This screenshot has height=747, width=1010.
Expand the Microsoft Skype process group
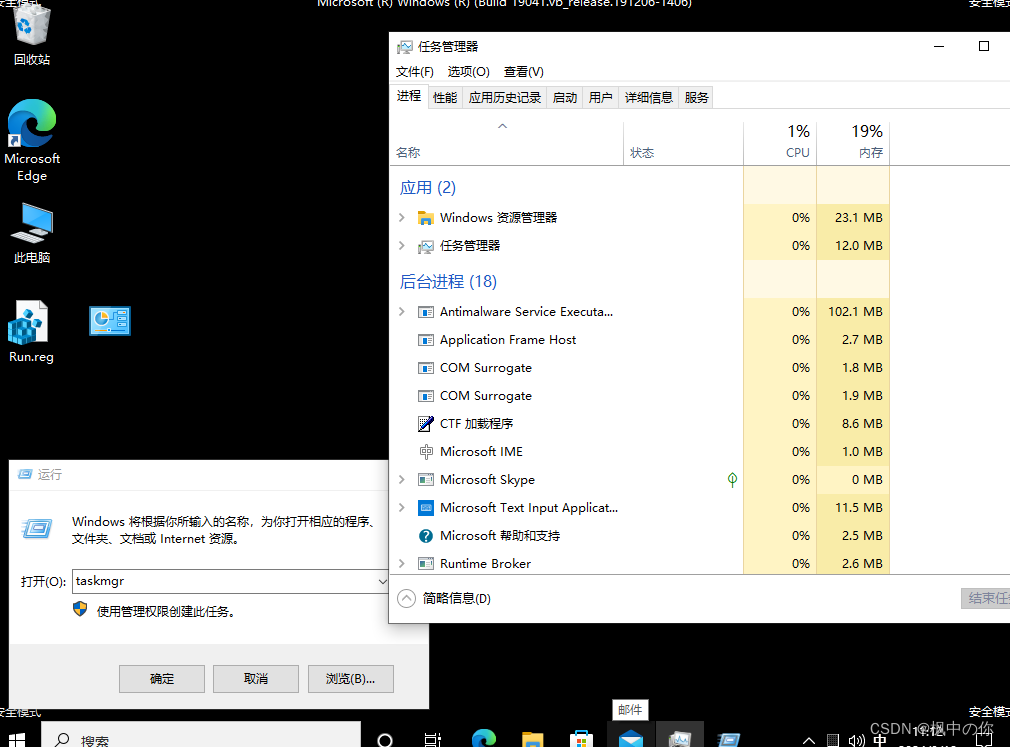tap(402, 480)
